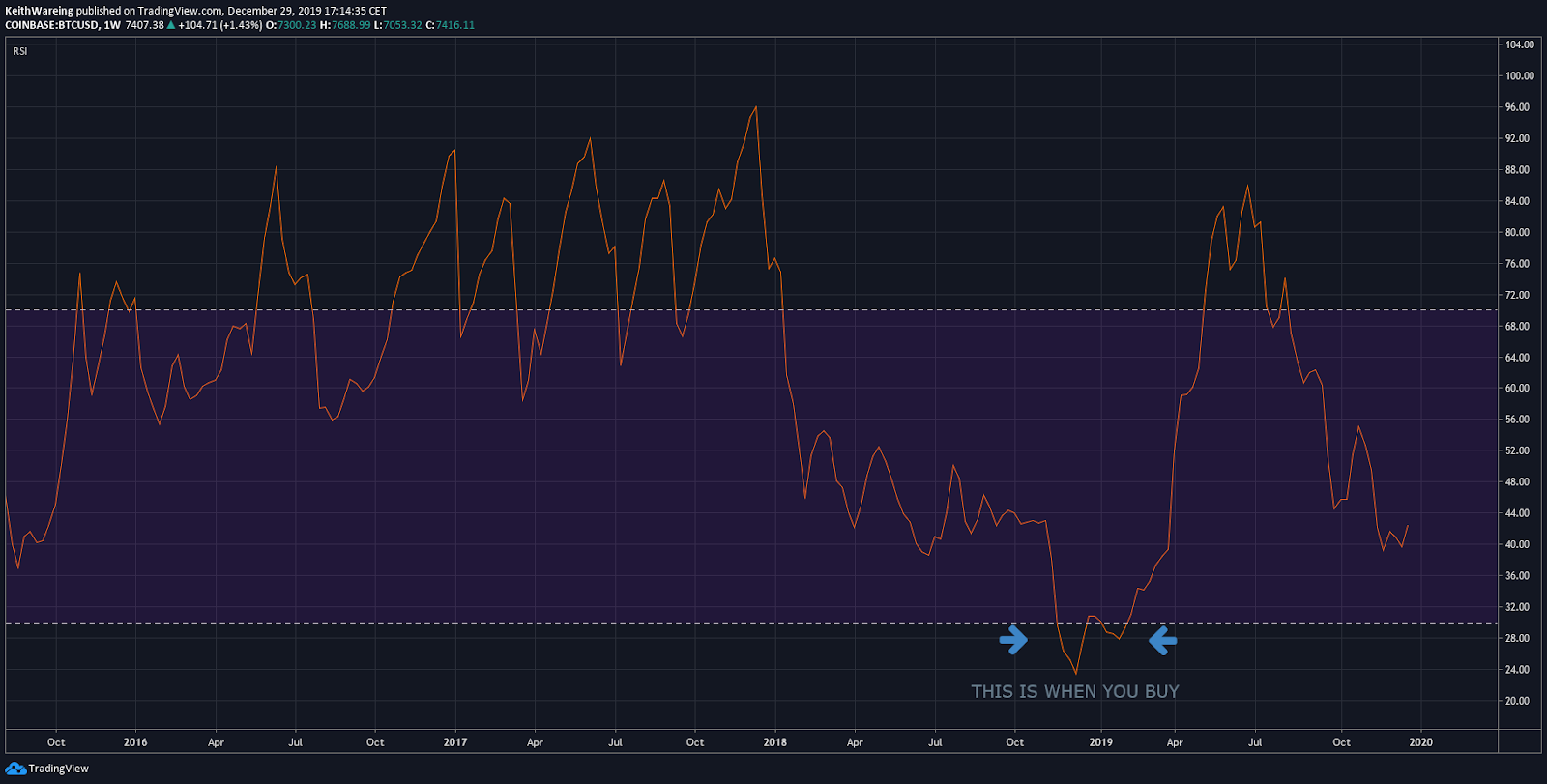The height and width of the screenshot is (784, 1547).
Task: Click the 56.00 scale value
Action: coord(1517,420)
